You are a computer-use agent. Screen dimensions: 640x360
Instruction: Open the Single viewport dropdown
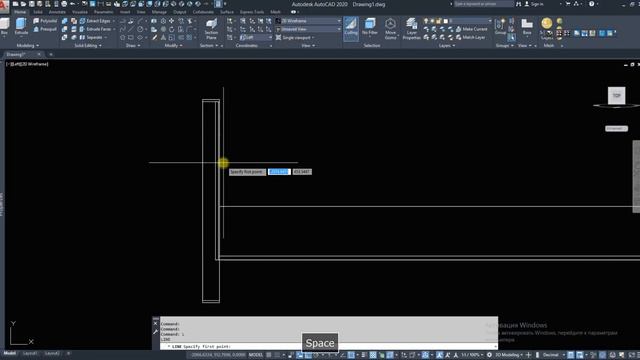pos(296,38)
